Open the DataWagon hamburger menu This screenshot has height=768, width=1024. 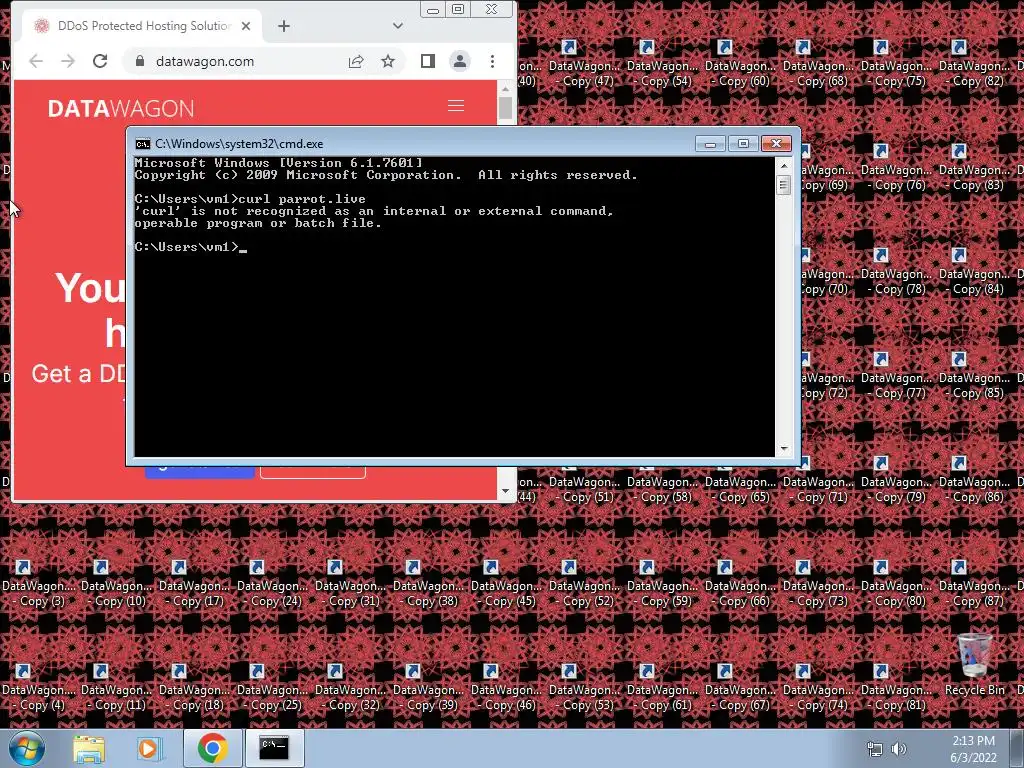456,106
